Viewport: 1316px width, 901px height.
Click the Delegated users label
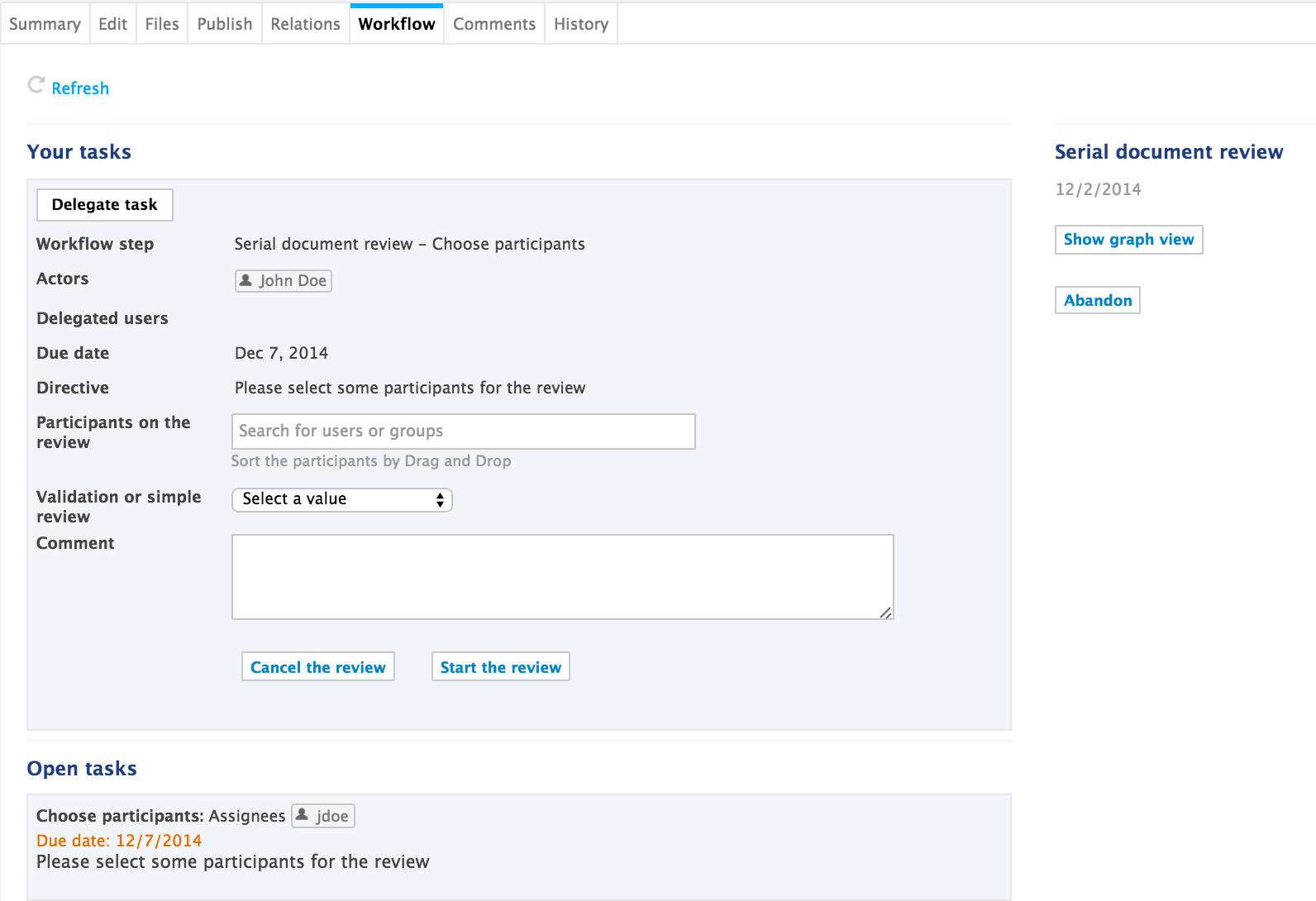pos(103,318)
